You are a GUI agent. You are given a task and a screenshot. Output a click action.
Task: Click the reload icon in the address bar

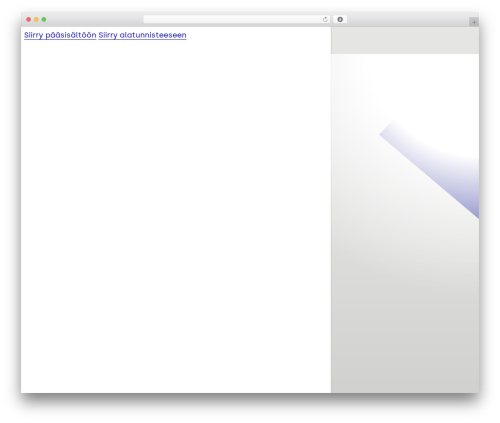click(325, 20)
